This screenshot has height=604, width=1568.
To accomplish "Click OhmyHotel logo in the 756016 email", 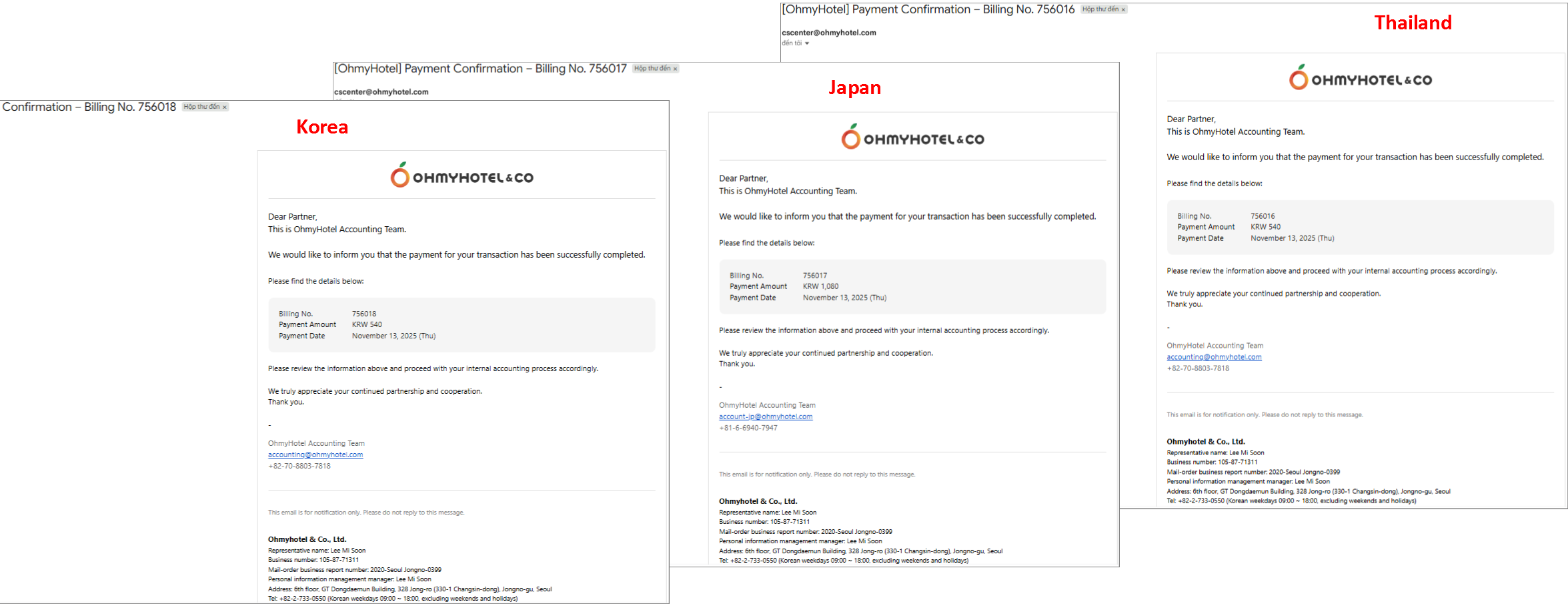I will (1360, 78).
